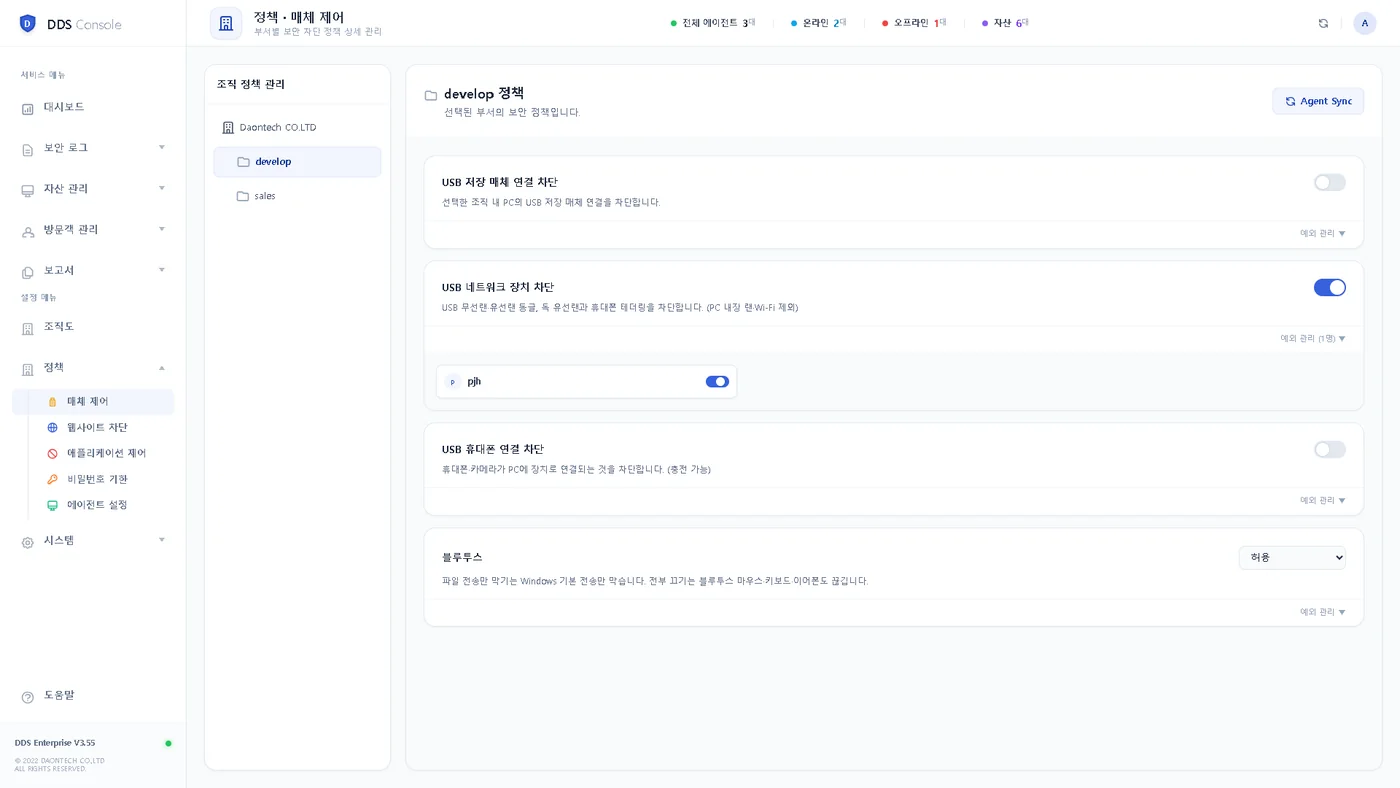Go to 웹사이트 차단 submenu
This screenshot has height=788, width=1400.
93,427
